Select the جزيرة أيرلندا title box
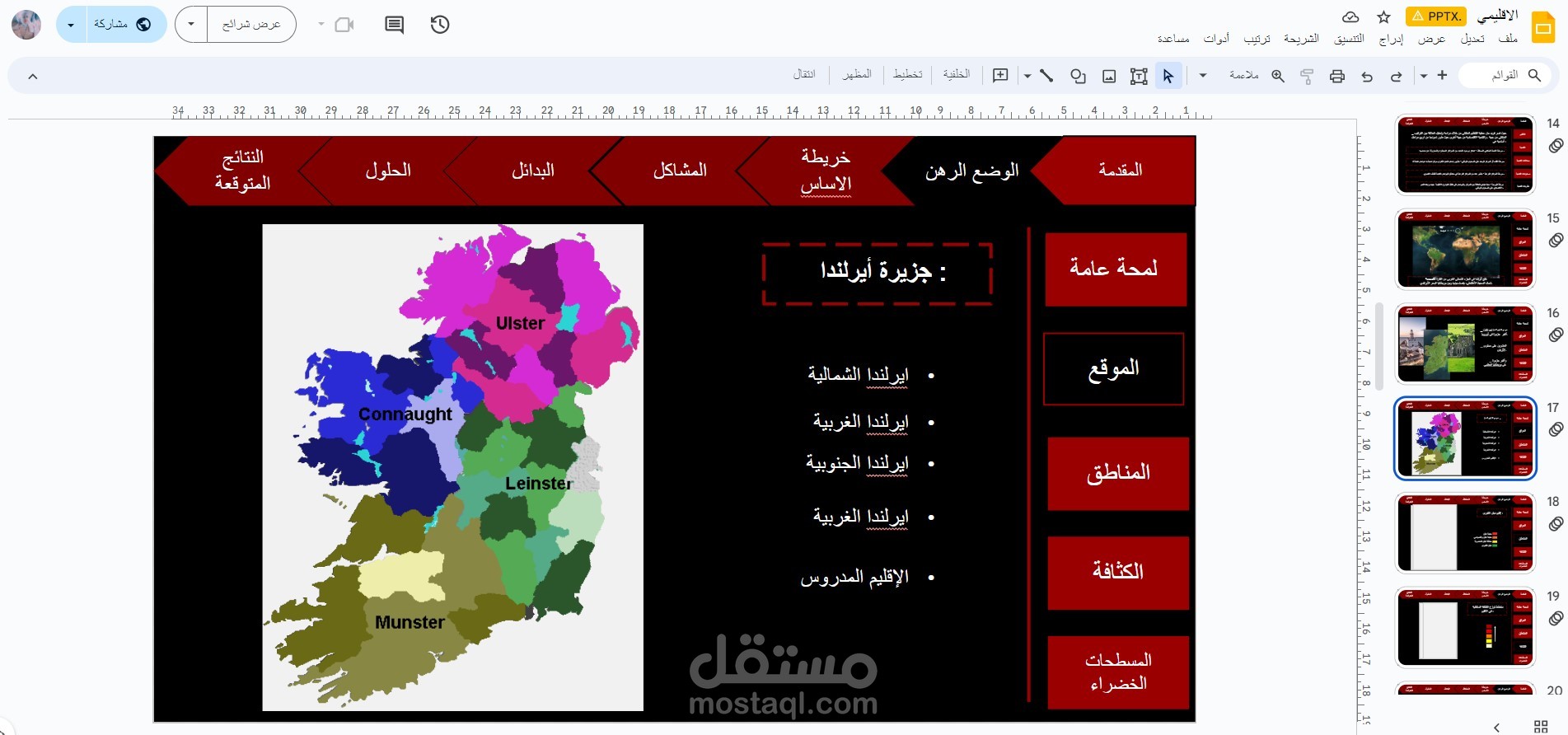The image size is (1568, 735). click(x=878, y=274)
